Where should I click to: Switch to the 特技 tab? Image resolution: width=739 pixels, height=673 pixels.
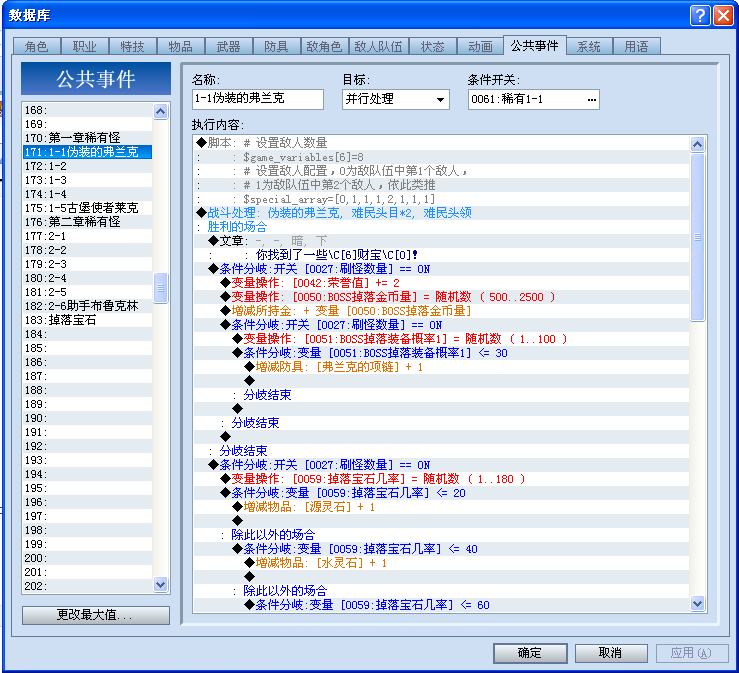click(x=132, y=46)
